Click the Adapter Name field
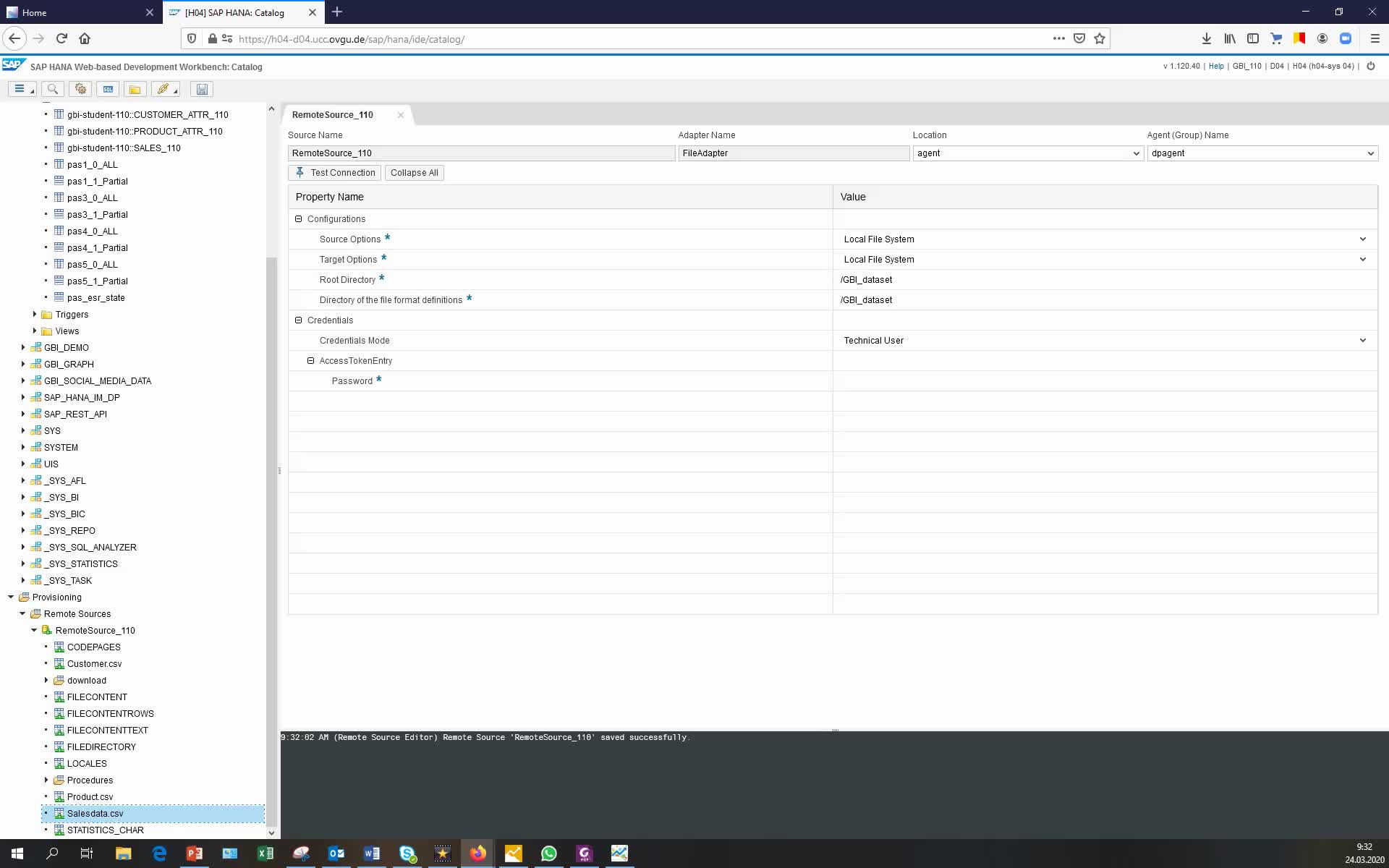The width and height of the screenshot is (1389, 868). click(794, 153)
